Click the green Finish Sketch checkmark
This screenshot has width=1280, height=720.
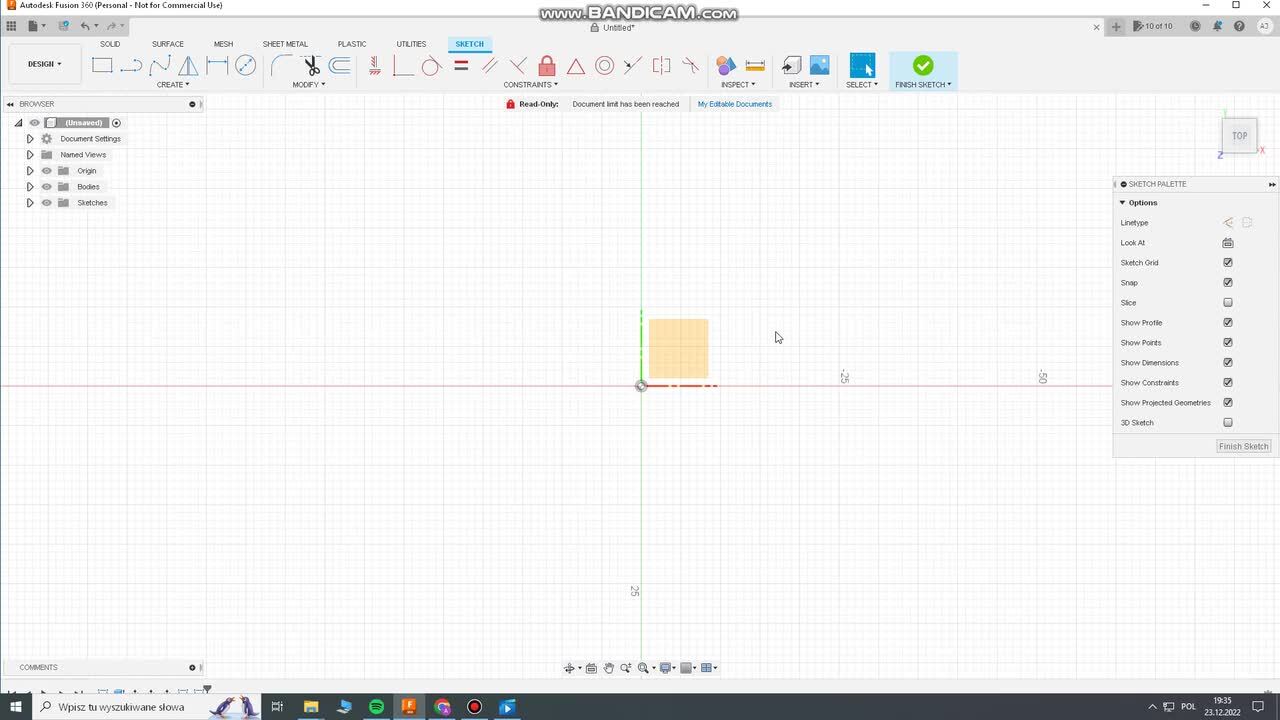[x=923, y=66]
